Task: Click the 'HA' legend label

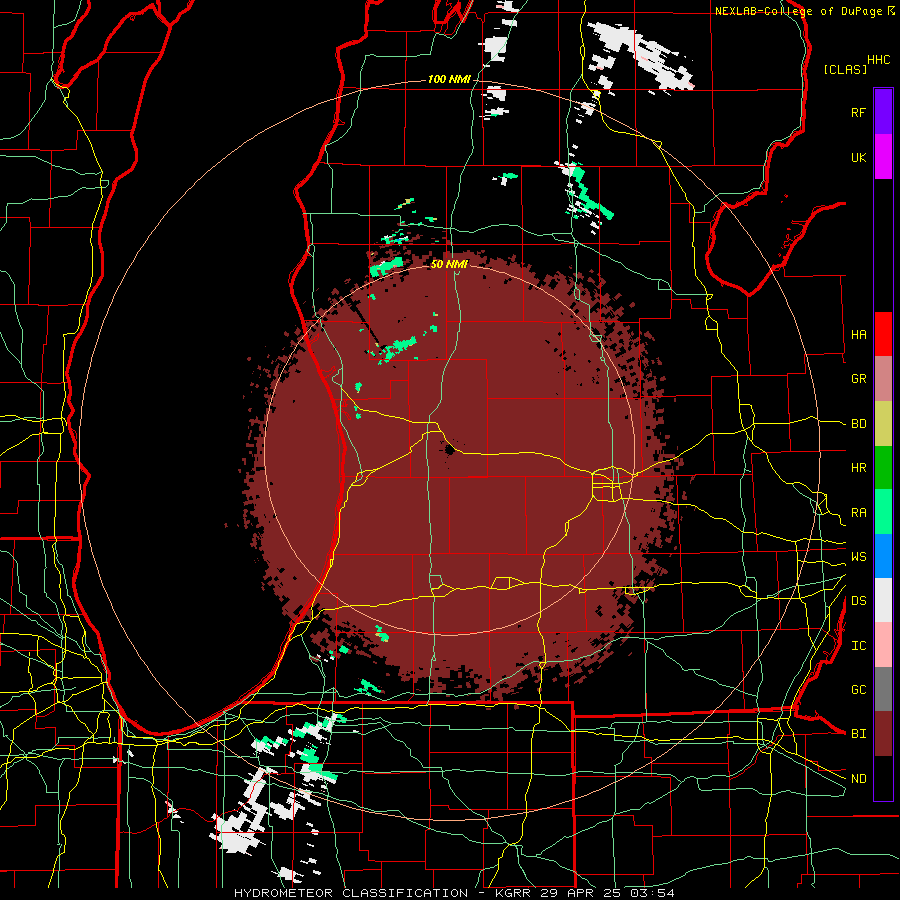Action: [x=859, y=335]
